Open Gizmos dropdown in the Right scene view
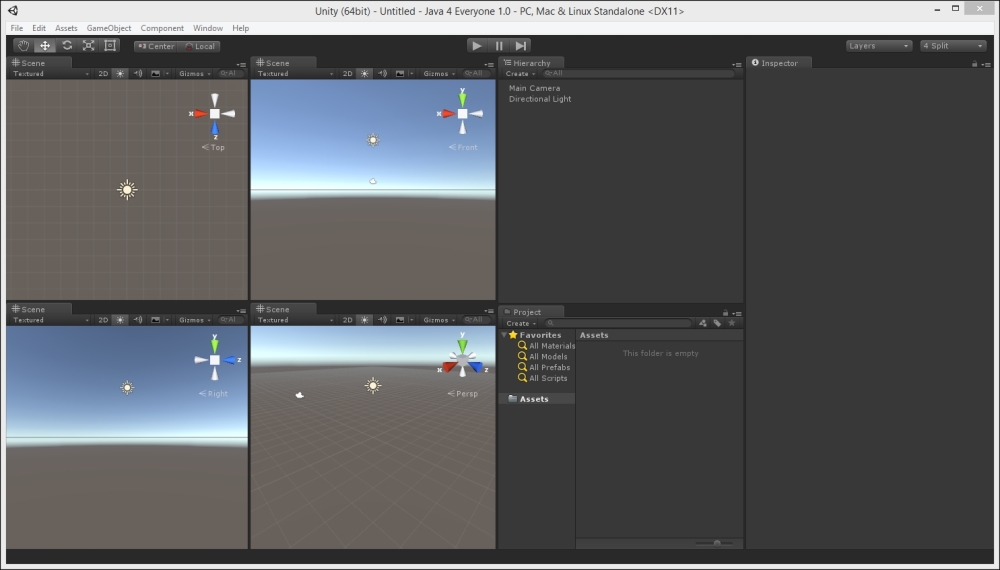1000x570 pixels. click(195, 320)
